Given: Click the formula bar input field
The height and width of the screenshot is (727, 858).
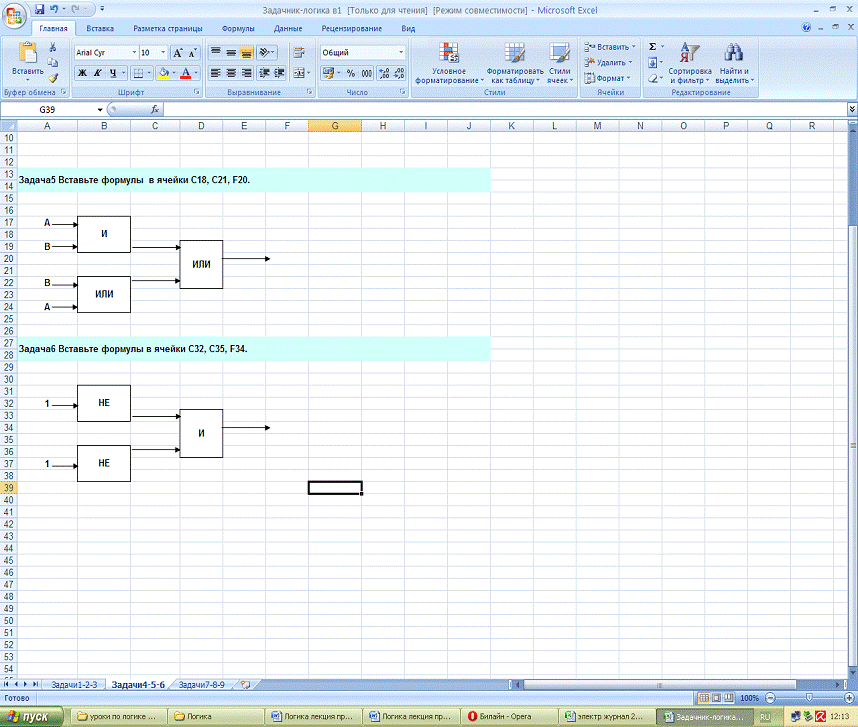Looking at the screenshot, I should coord(505,110).
